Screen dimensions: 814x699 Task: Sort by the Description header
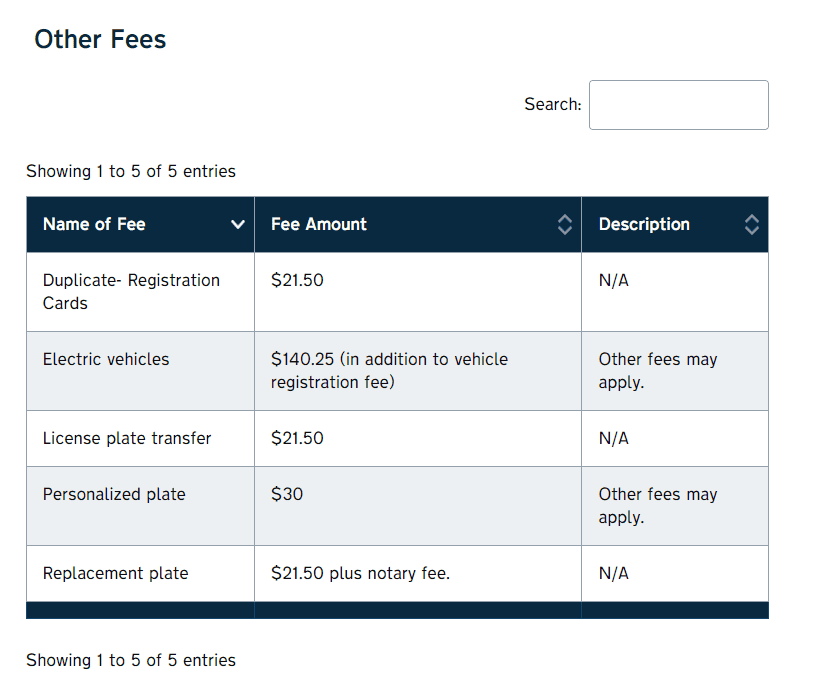coord(675,224)
